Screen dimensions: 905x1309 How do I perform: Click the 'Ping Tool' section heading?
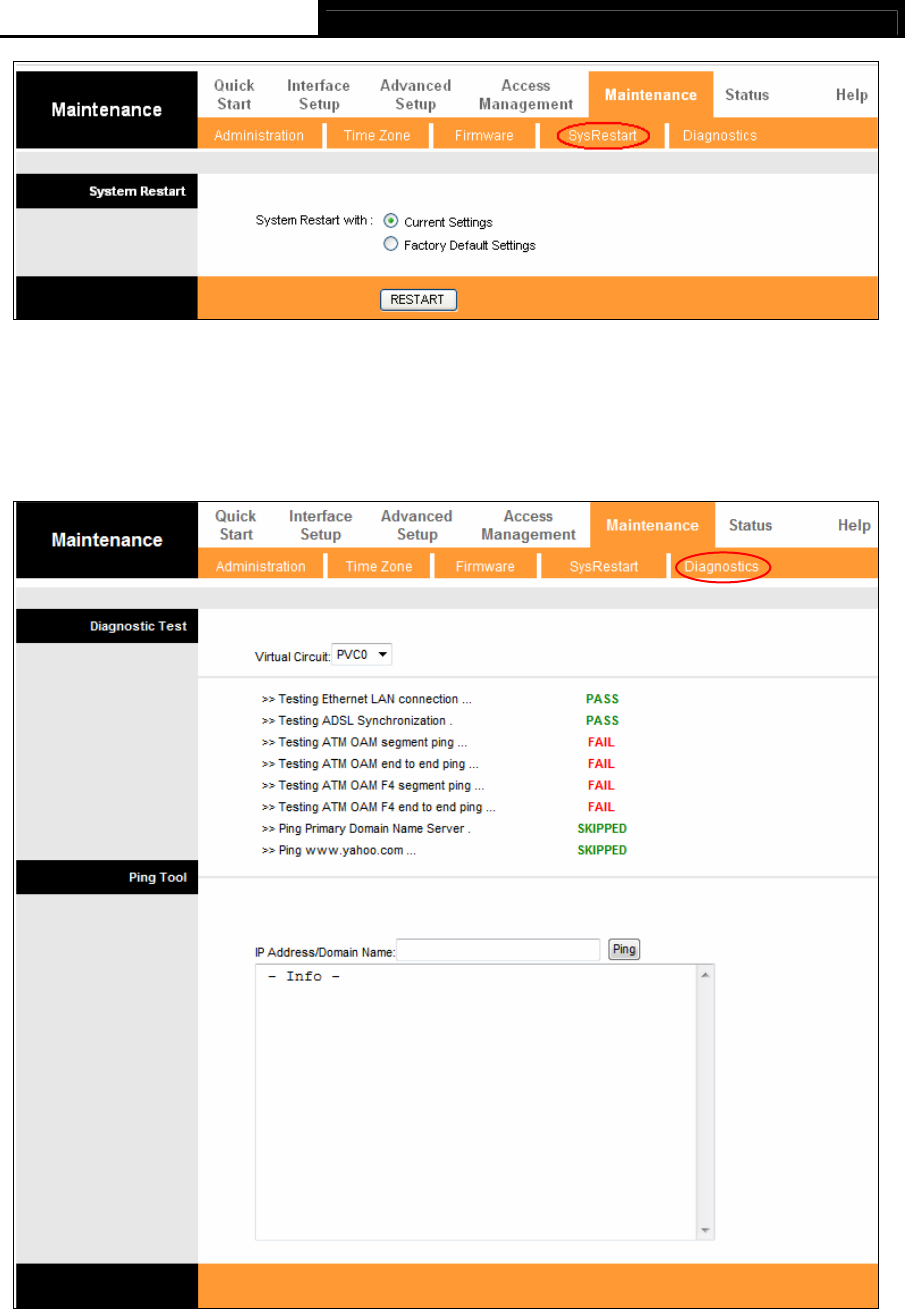160,878
